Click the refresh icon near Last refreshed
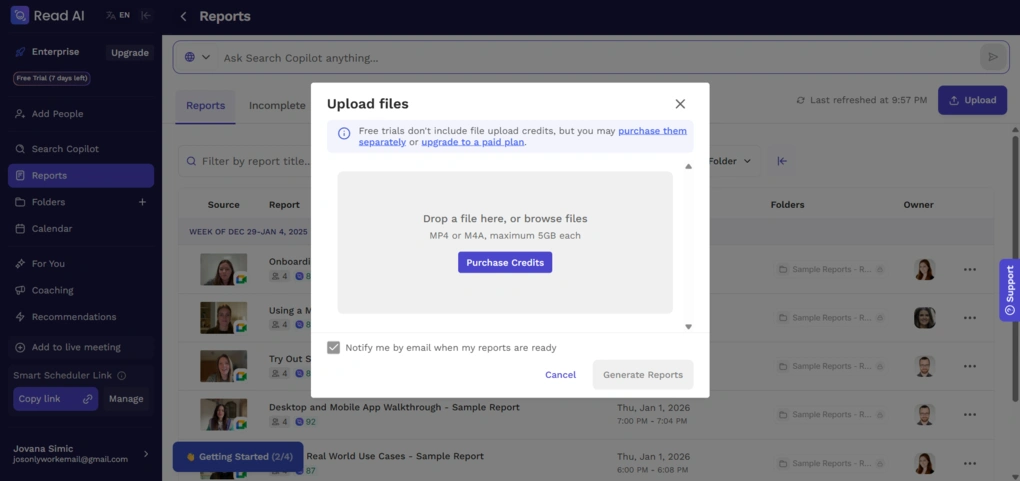The image size is (1020, 481). tap(801, 100)
